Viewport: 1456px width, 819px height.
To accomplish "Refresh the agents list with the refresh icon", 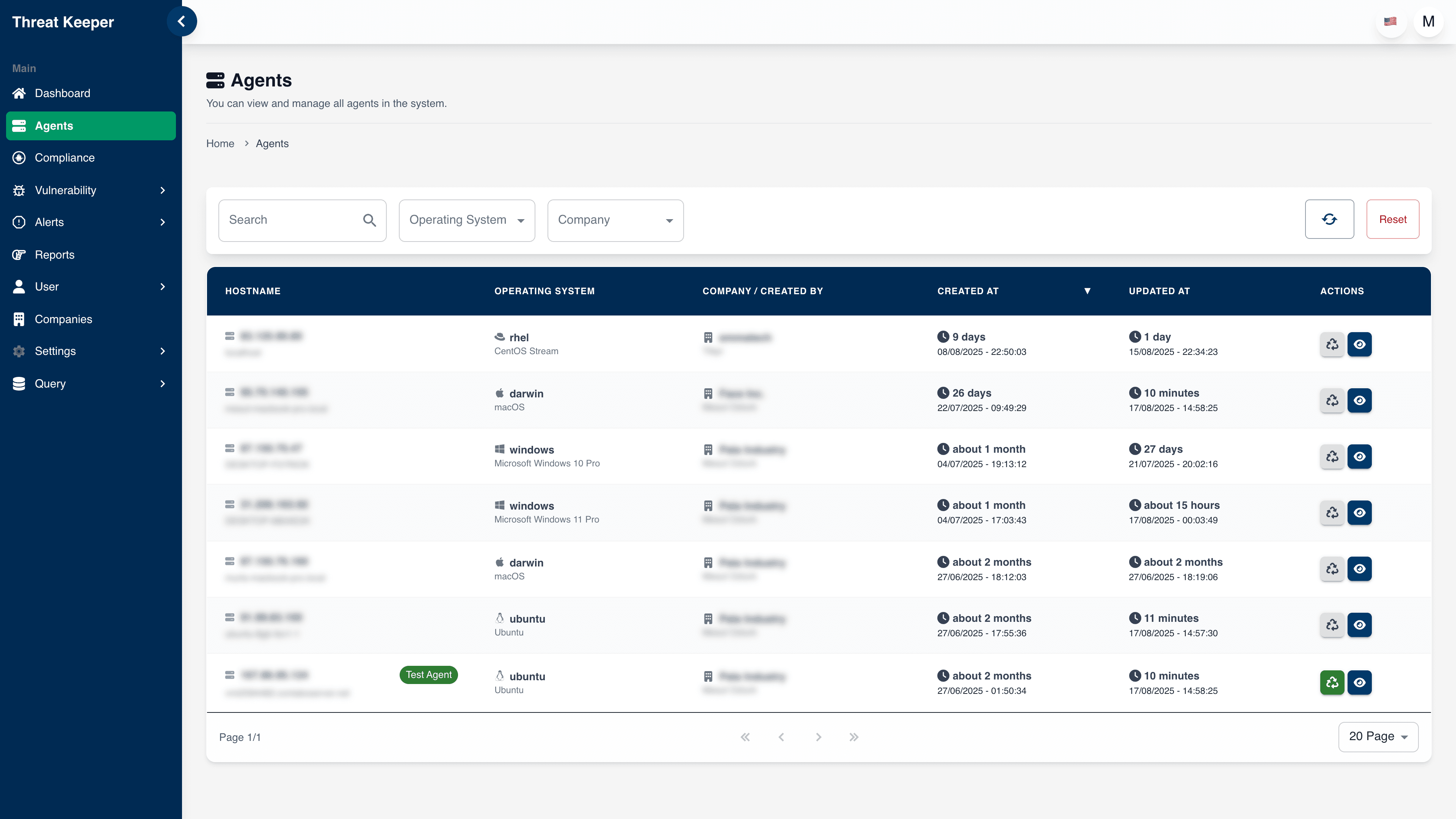I will [x=1329, y=219].
